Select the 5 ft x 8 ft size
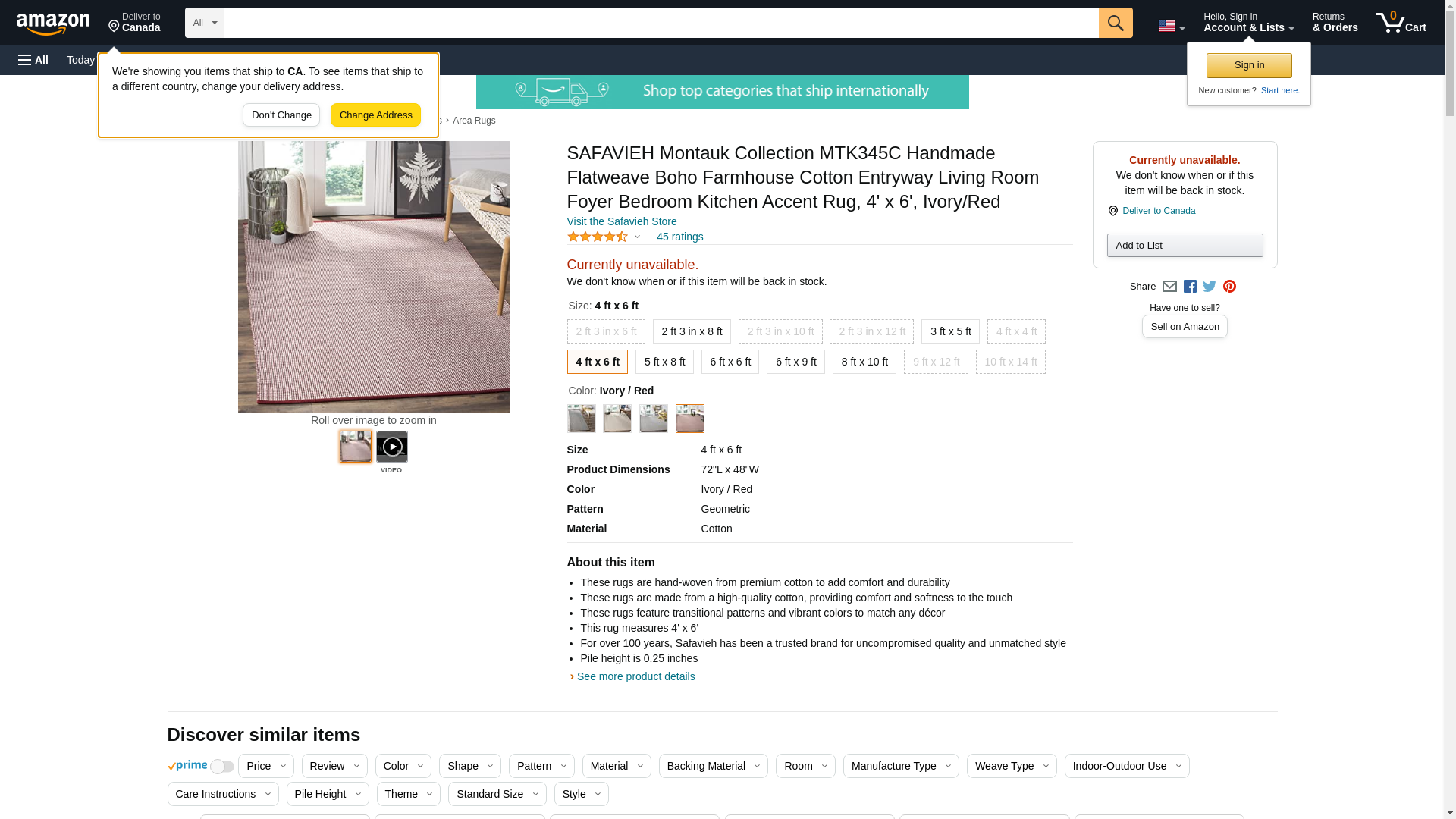This screenshot has width=1456, height=819. [x=664, y=362]
